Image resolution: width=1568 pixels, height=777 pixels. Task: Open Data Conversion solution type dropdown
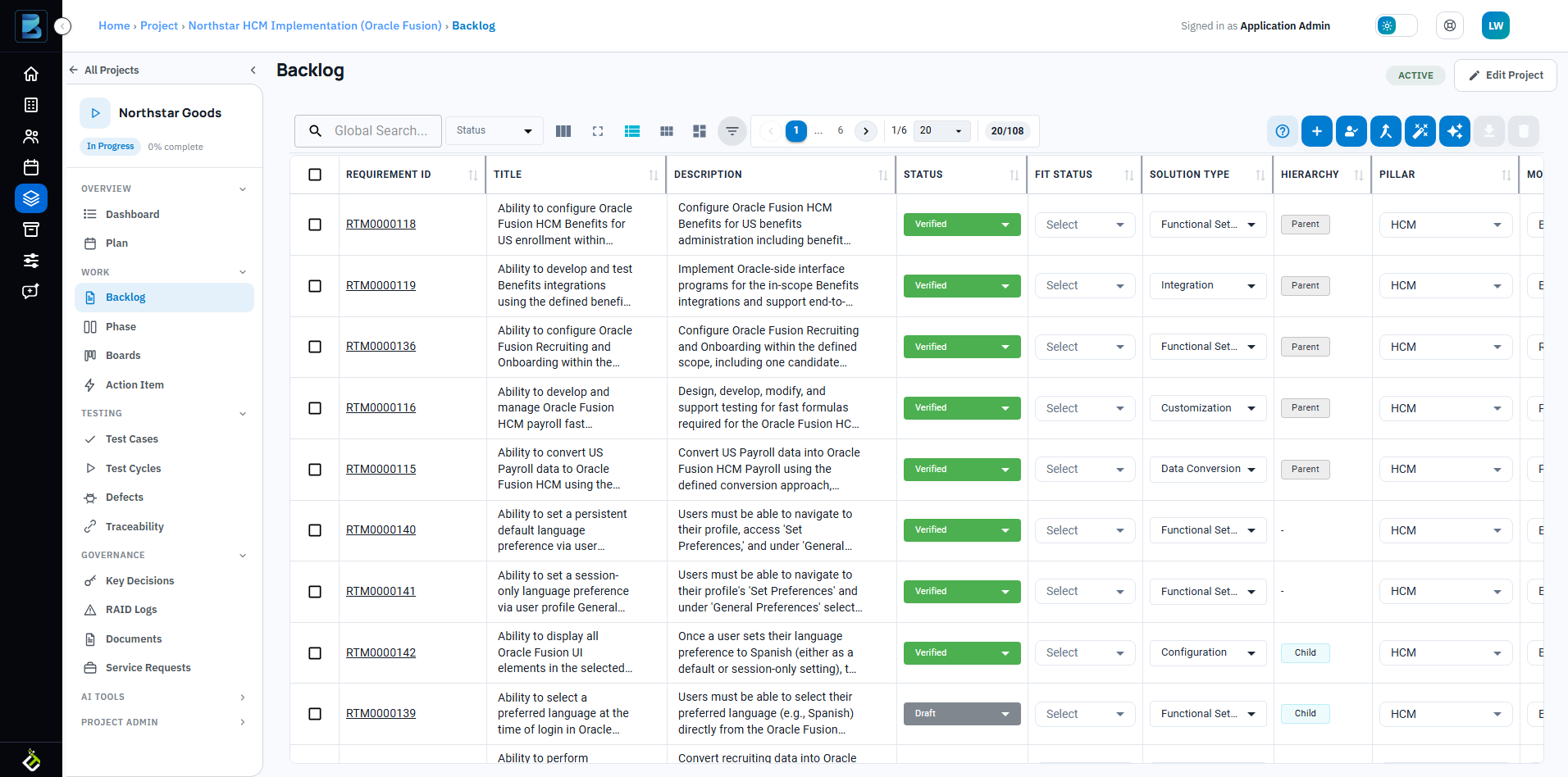(x=1208, y=470)
